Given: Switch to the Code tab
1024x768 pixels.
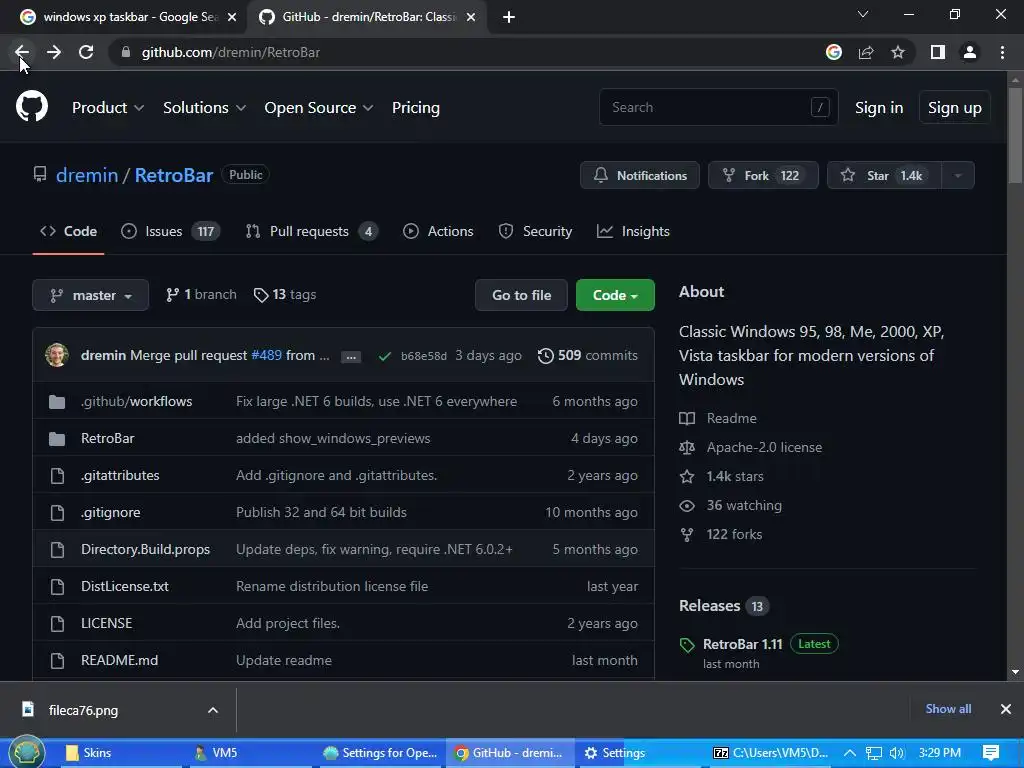Looking at the screenshot, I should pos(69,231).
